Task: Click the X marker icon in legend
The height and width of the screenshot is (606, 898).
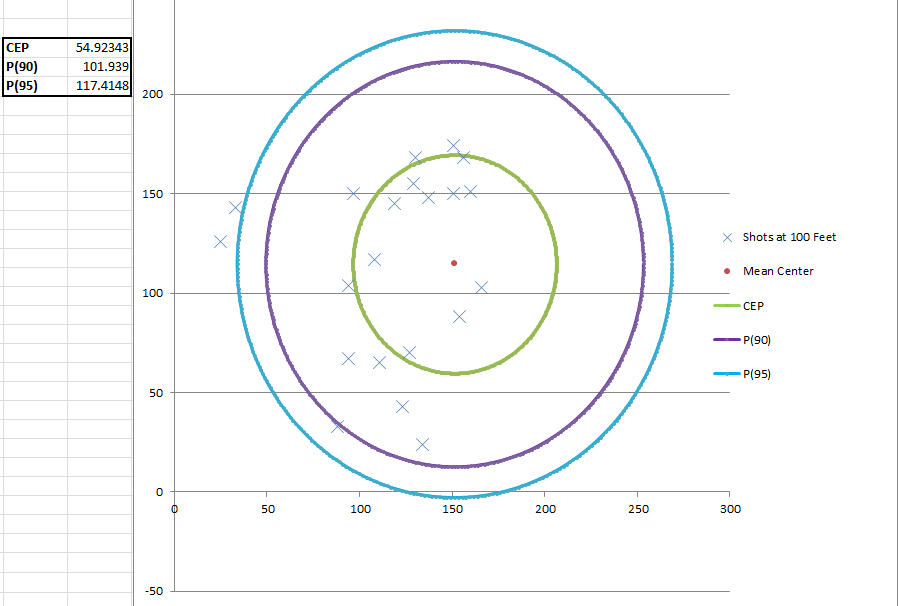Action: pyautogui.click(x=727, y=237)
